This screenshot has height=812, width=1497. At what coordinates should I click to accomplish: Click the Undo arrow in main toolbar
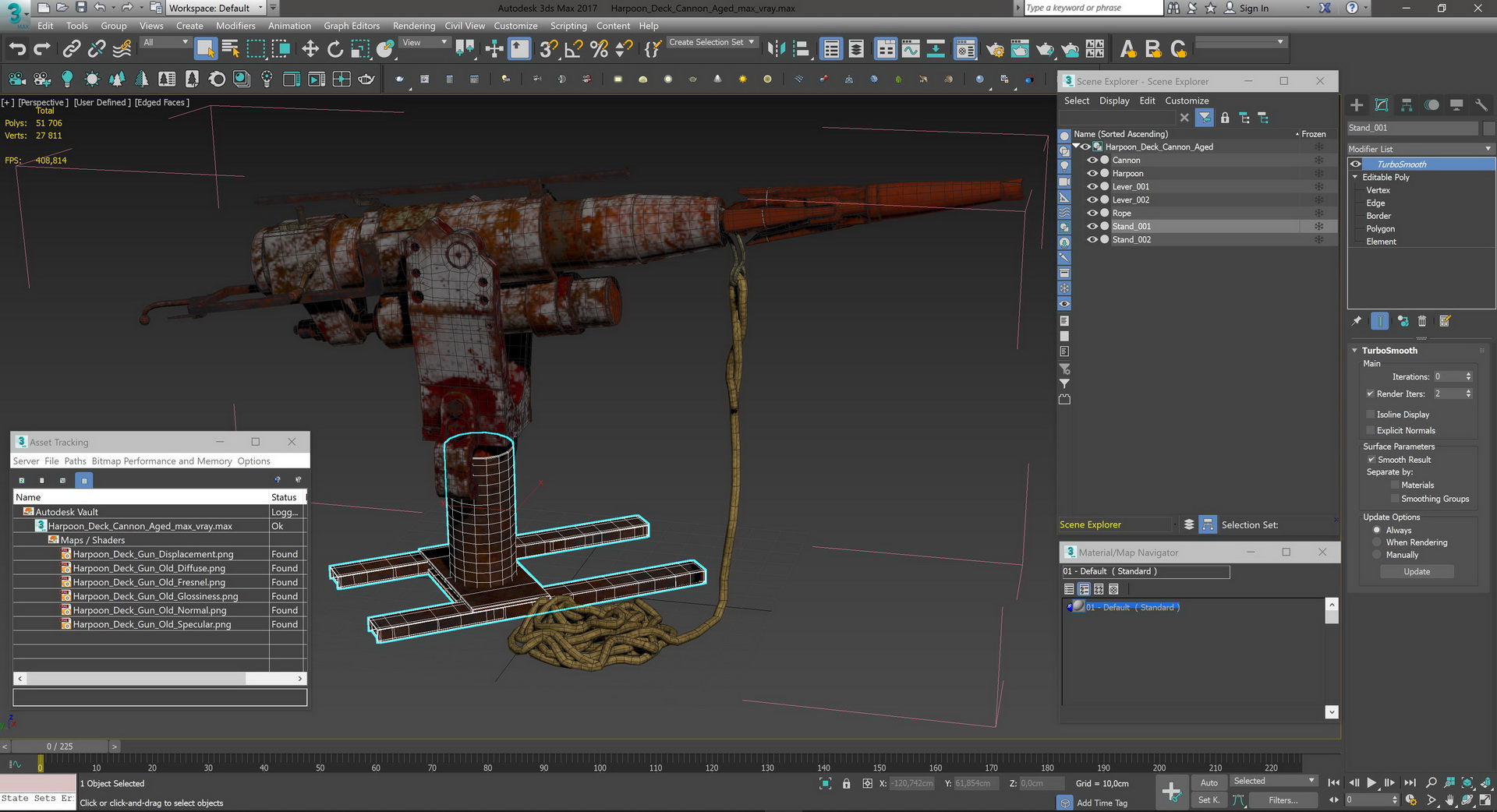[x=16, y=49]
